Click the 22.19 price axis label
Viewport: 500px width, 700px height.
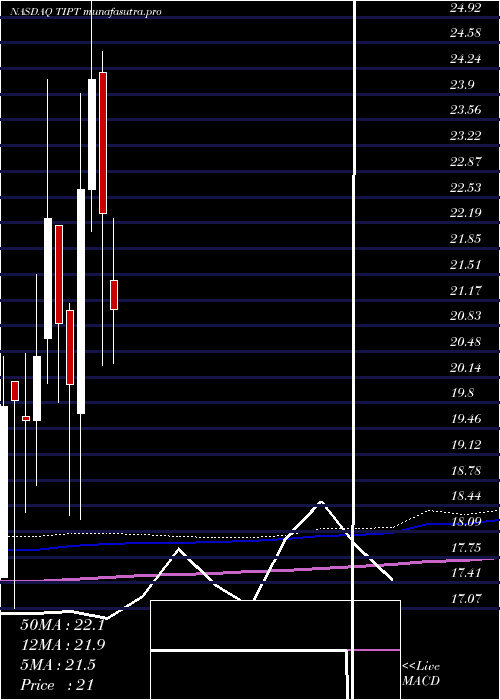pos(465,213)
